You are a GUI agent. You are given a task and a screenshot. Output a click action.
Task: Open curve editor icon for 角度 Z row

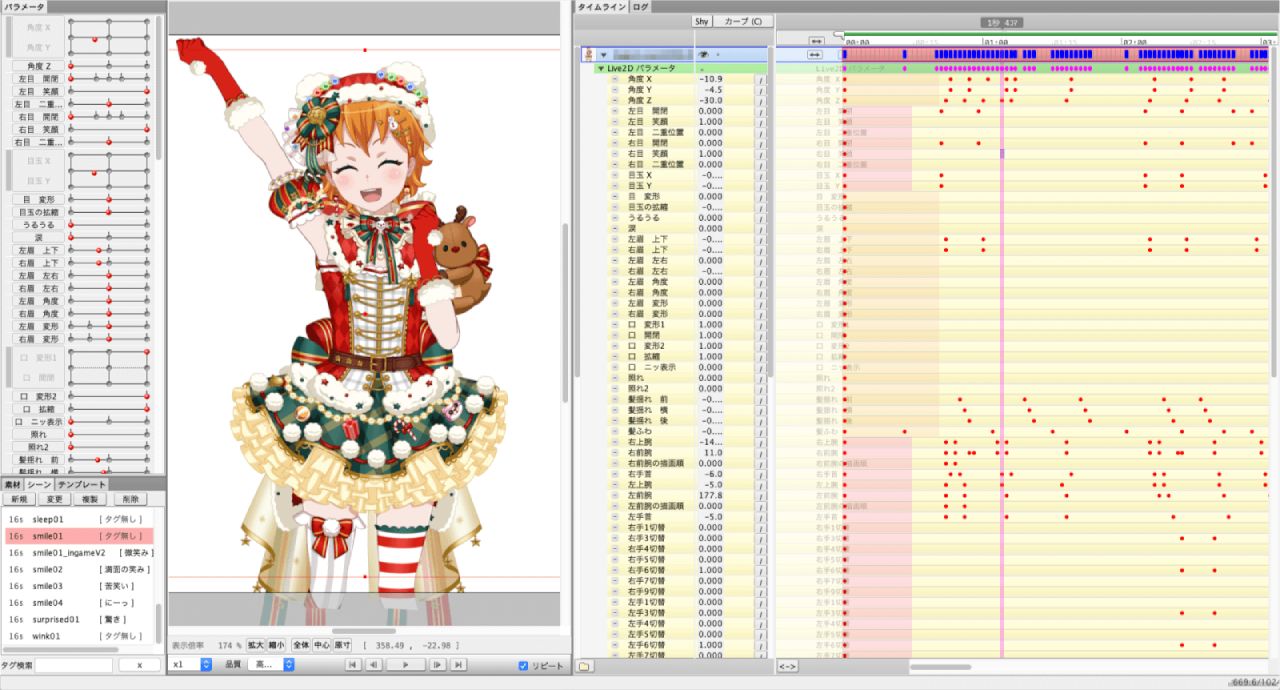760,101
